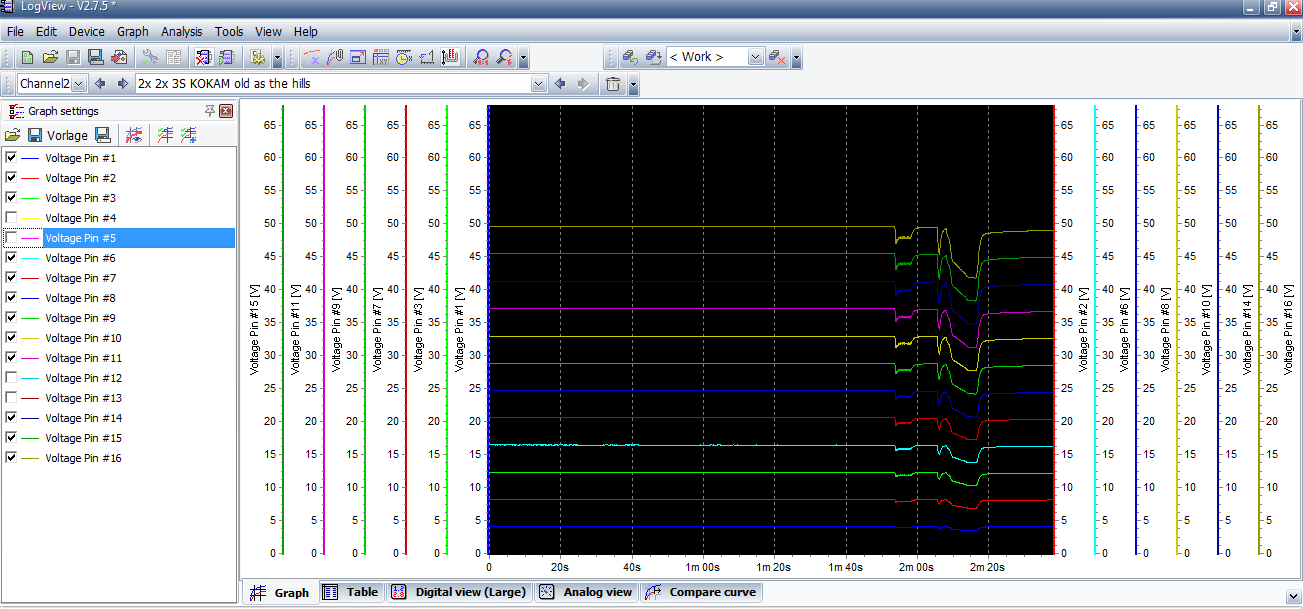
Task: Enable Voltage Pin #4 checkbox
Action: point(11,218)
